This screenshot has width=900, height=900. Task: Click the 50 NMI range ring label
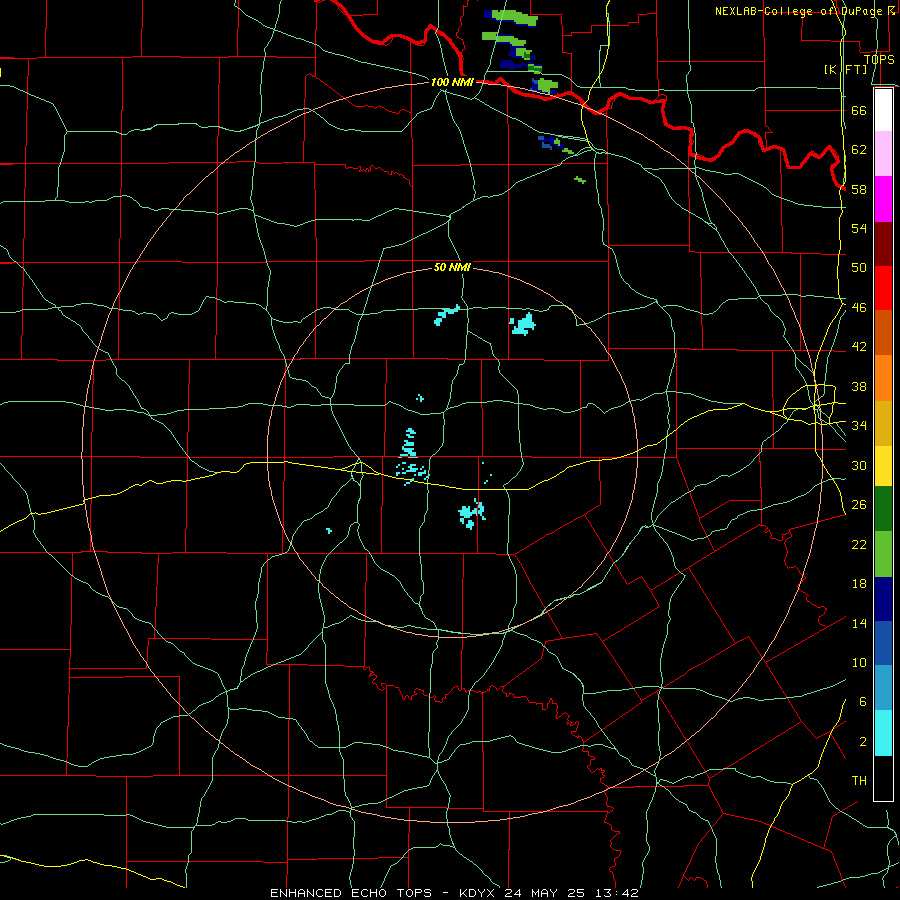(452, 267)
